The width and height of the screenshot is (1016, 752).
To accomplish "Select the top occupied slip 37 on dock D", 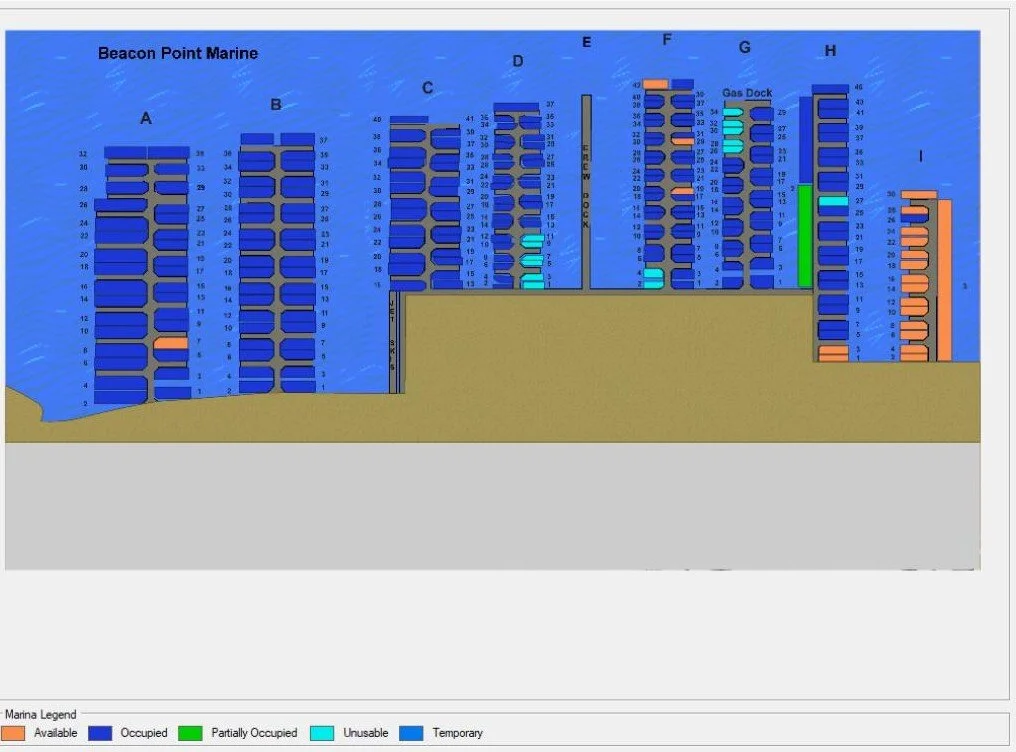I will tap(516, 107).
